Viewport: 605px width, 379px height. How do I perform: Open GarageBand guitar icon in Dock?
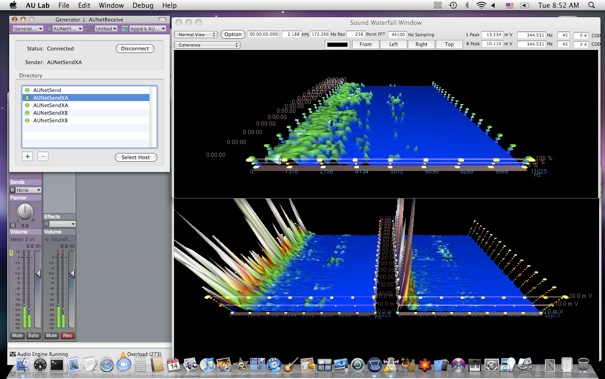[291, 364]
